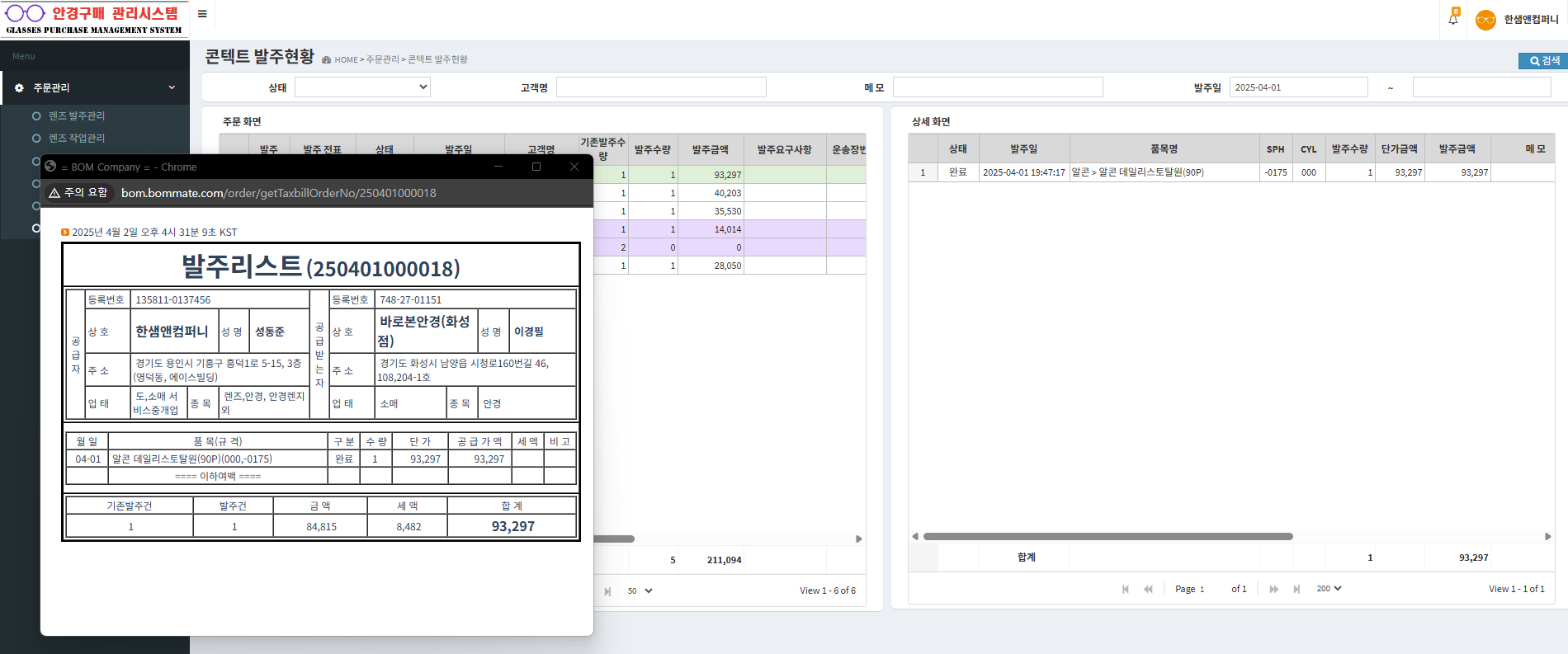
Task: Open 렌즈 작업관리 menu item
Action: pyautogui.click(x=76, y=139)
